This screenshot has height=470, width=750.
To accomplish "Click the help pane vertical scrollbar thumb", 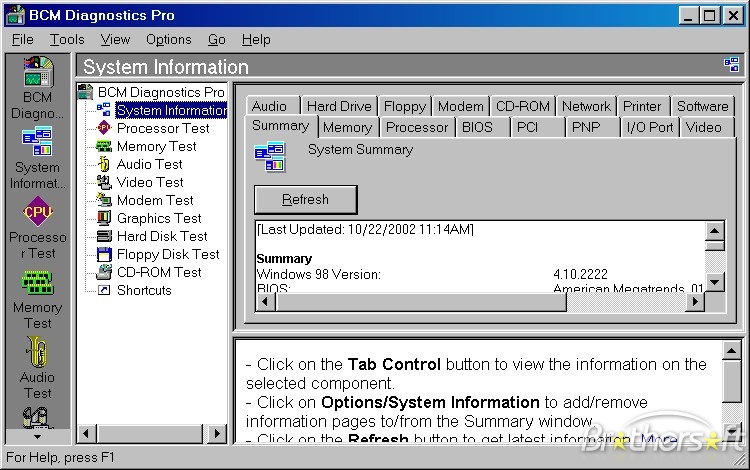I will coord(732,382).
